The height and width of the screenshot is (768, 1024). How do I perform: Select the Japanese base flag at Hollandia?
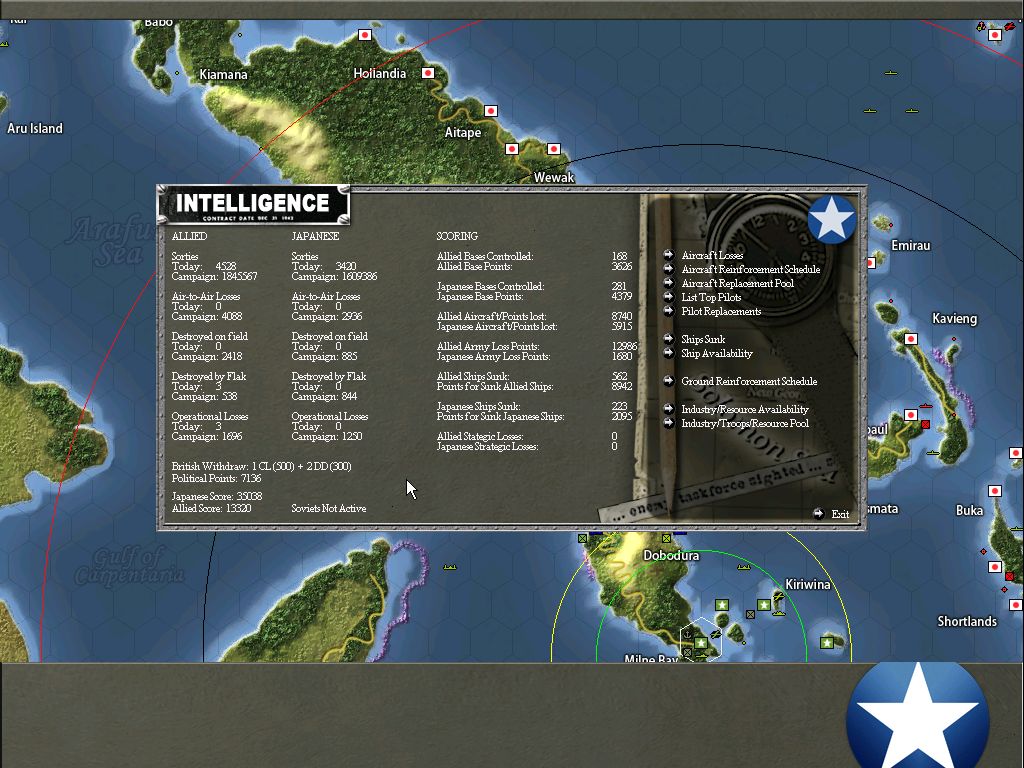[x=428, y=73]
